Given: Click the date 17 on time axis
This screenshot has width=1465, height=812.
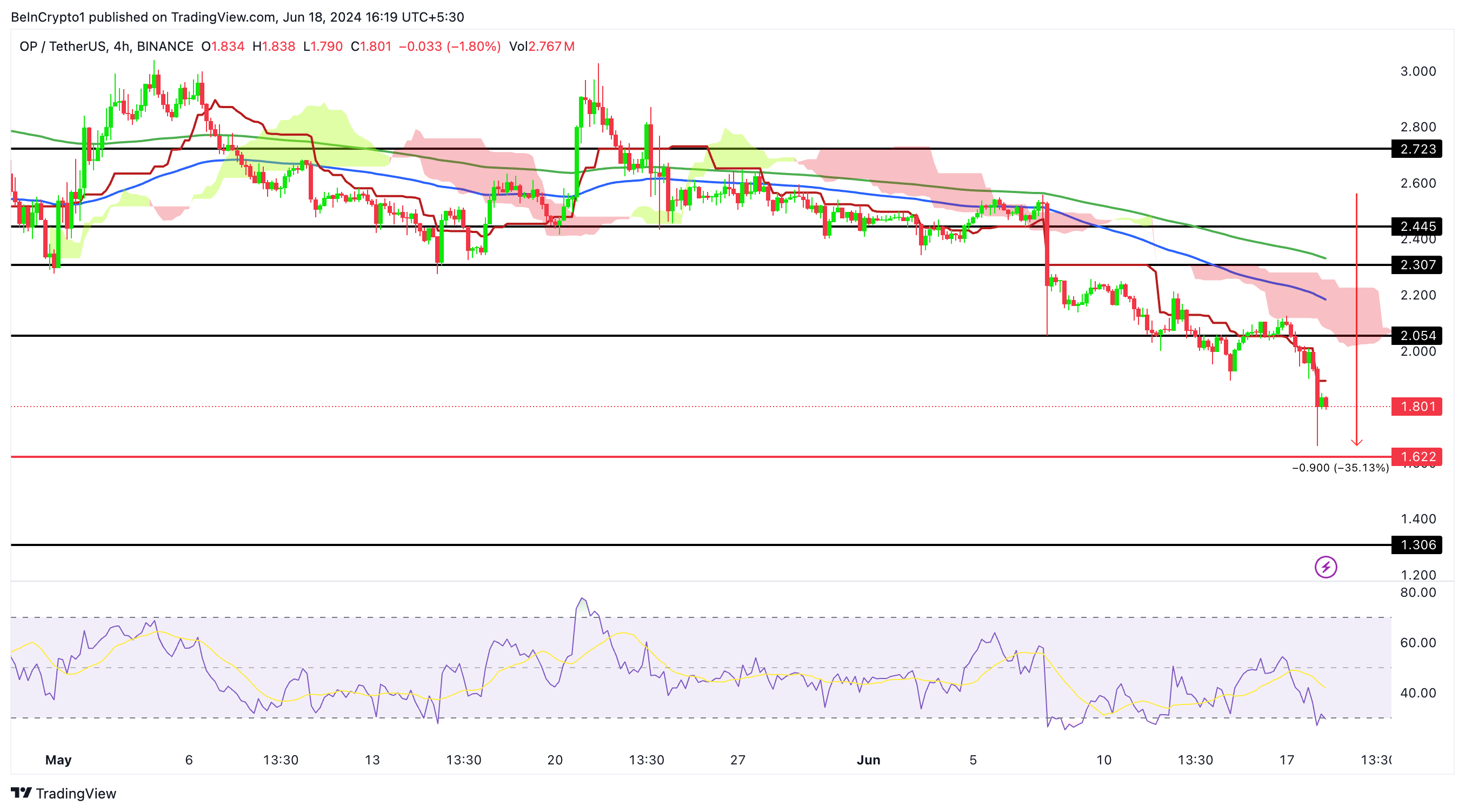Looking at the screenshot, I should tap(1287, 760).
